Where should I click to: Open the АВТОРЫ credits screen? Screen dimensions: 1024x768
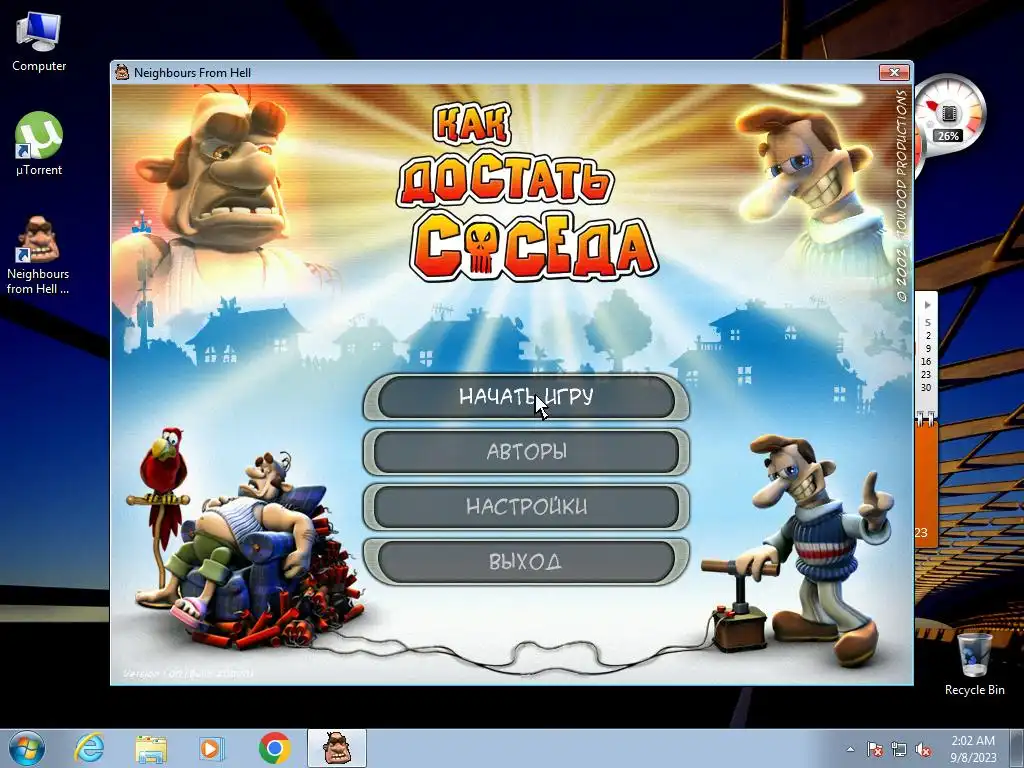click(526, 451)
